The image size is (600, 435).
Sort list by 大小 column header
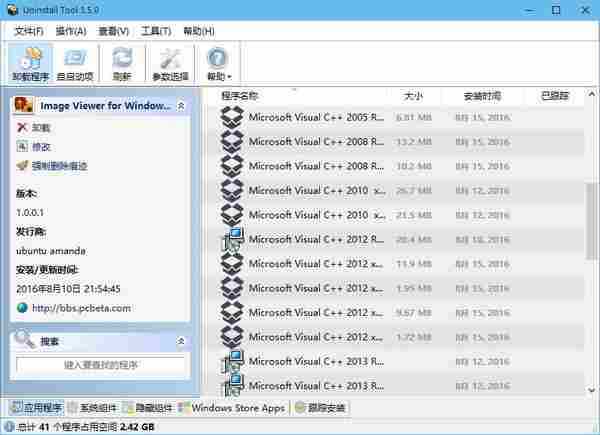coord(414,96)
